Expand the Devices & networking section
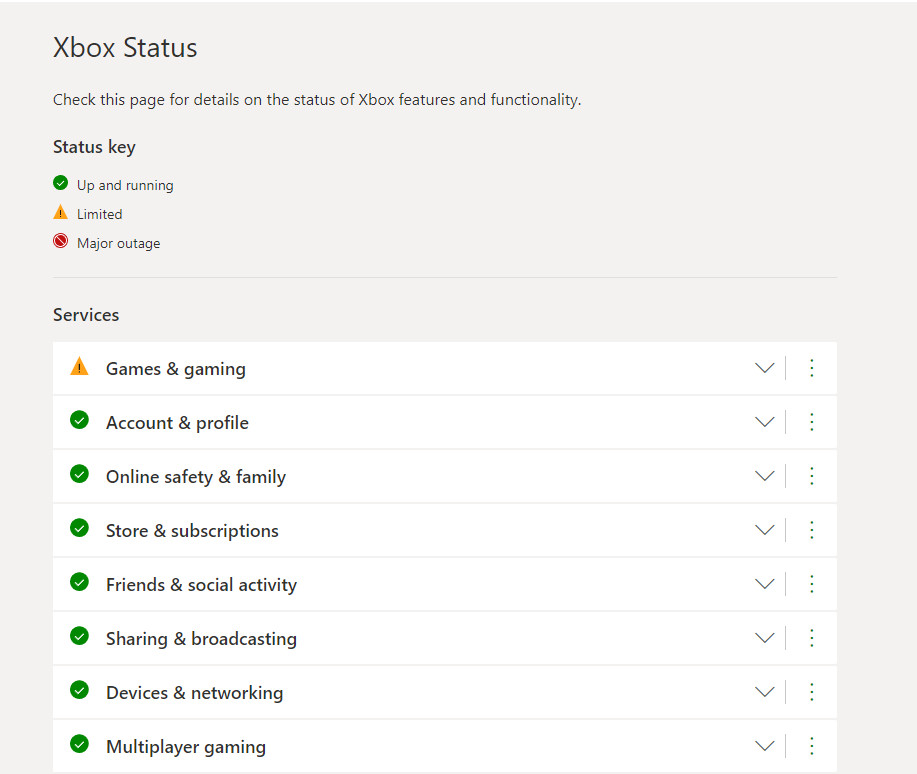 click(765, 691)
